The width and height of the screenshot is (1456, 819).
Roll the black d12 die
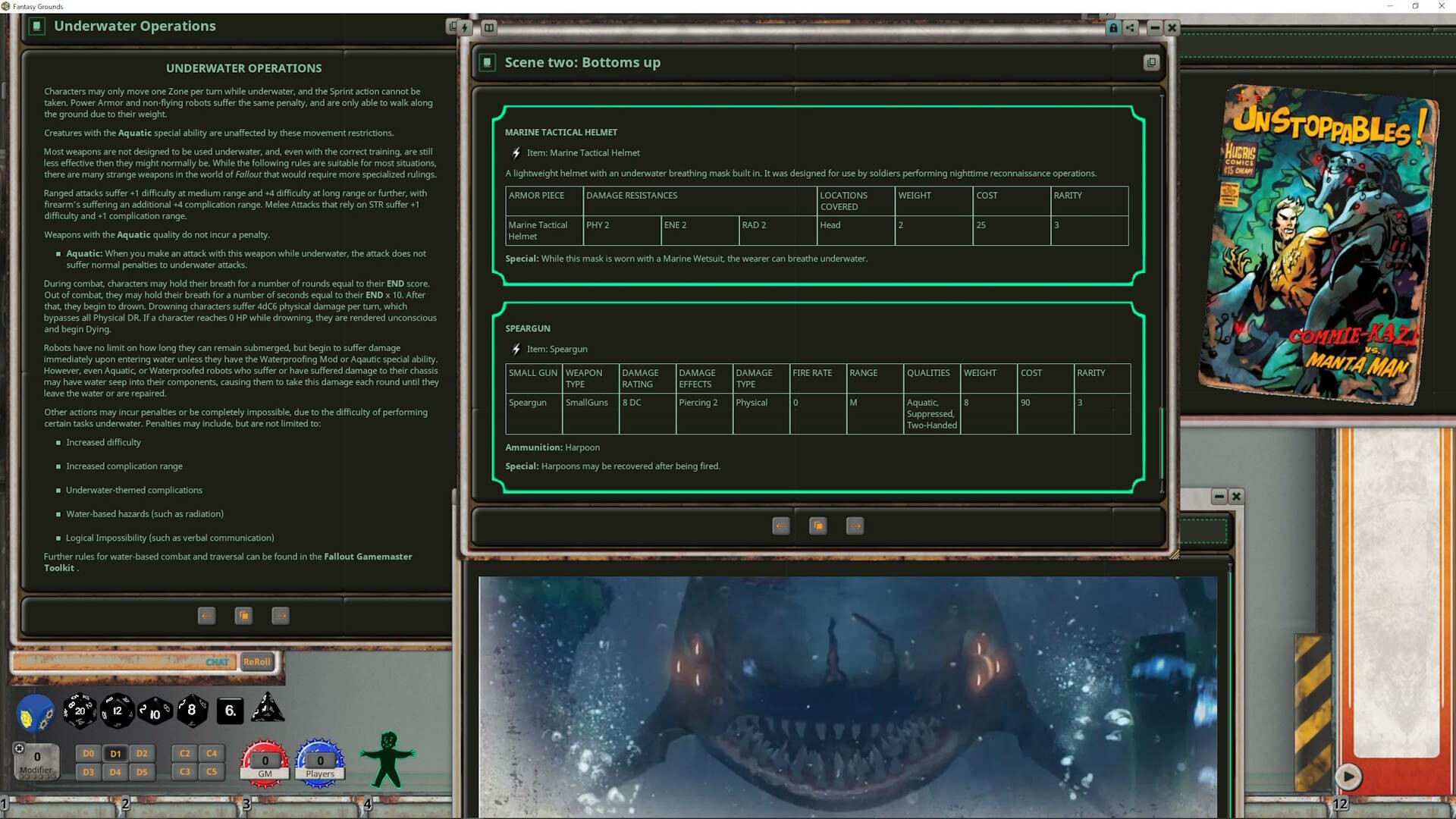[117, 711]
